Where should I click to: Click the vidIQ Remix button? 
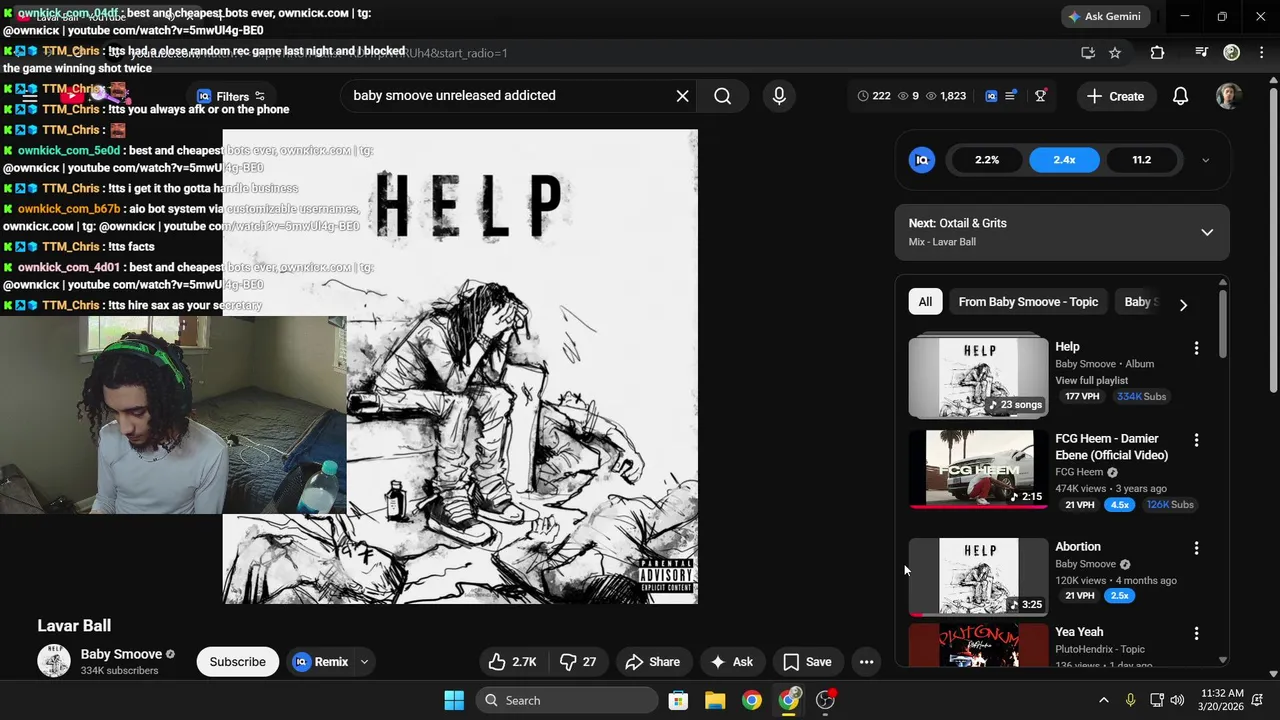[x=320, y=662]
